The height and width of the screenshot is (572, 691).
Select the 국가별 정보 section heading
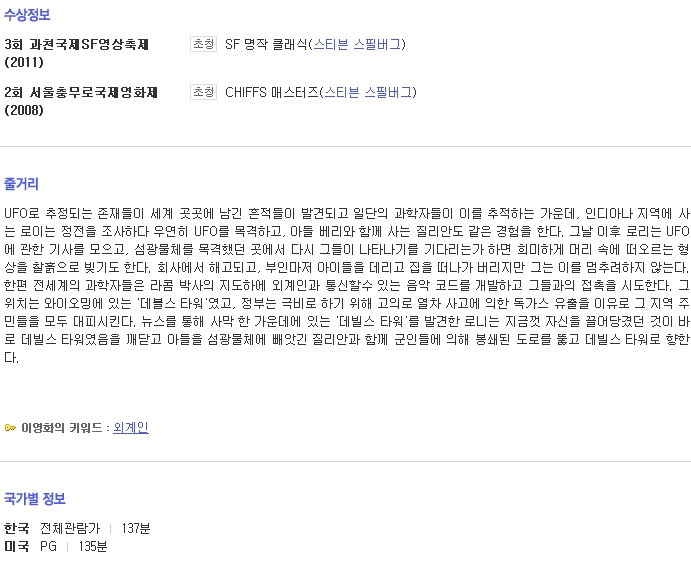(35, 498)
